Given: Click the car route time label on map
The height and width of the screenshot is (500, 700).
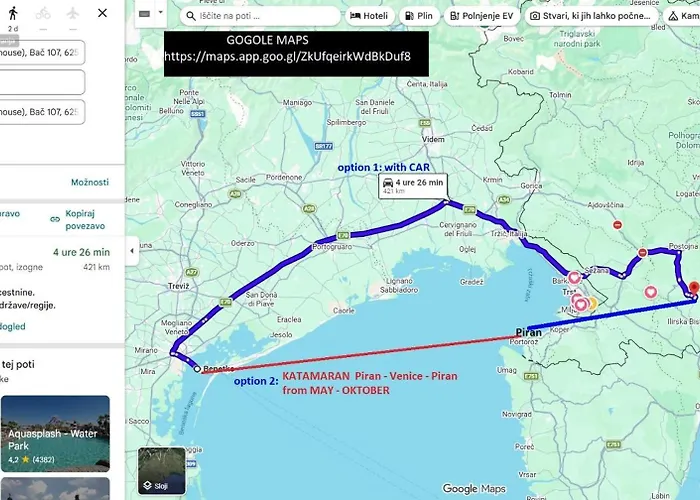Looking at the screenshot, I should point(411,187).
